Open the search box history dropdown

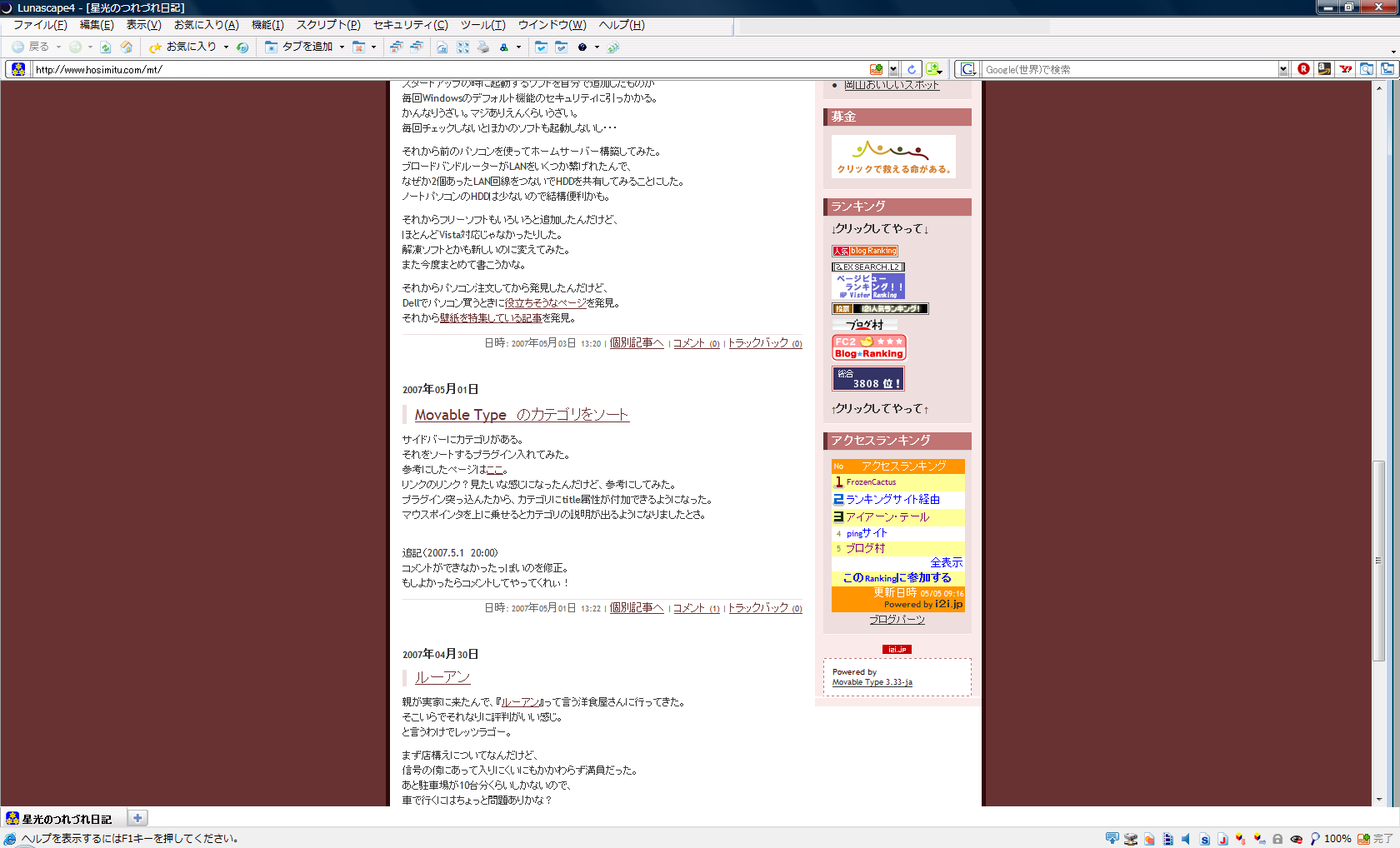tap(1283, 69)
